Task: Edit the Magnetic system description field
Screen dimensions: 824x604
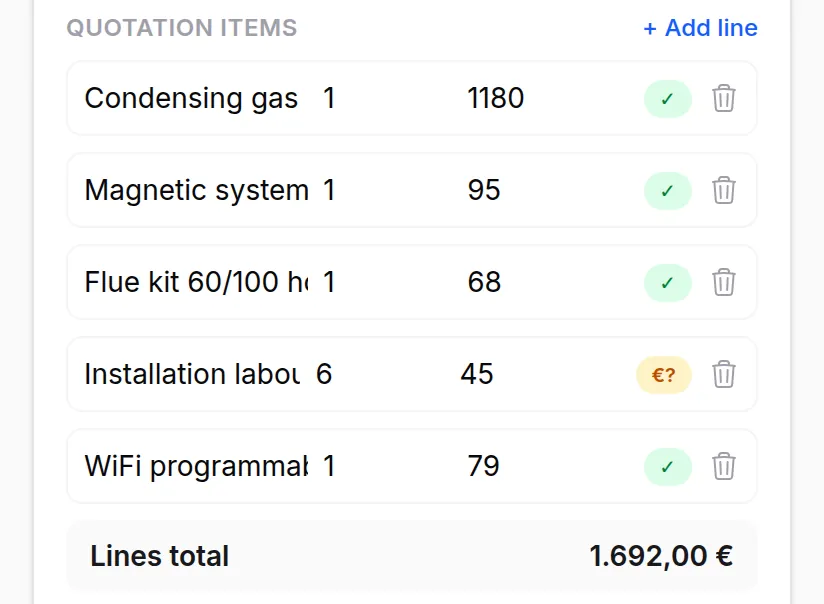Action: point(197,190)
